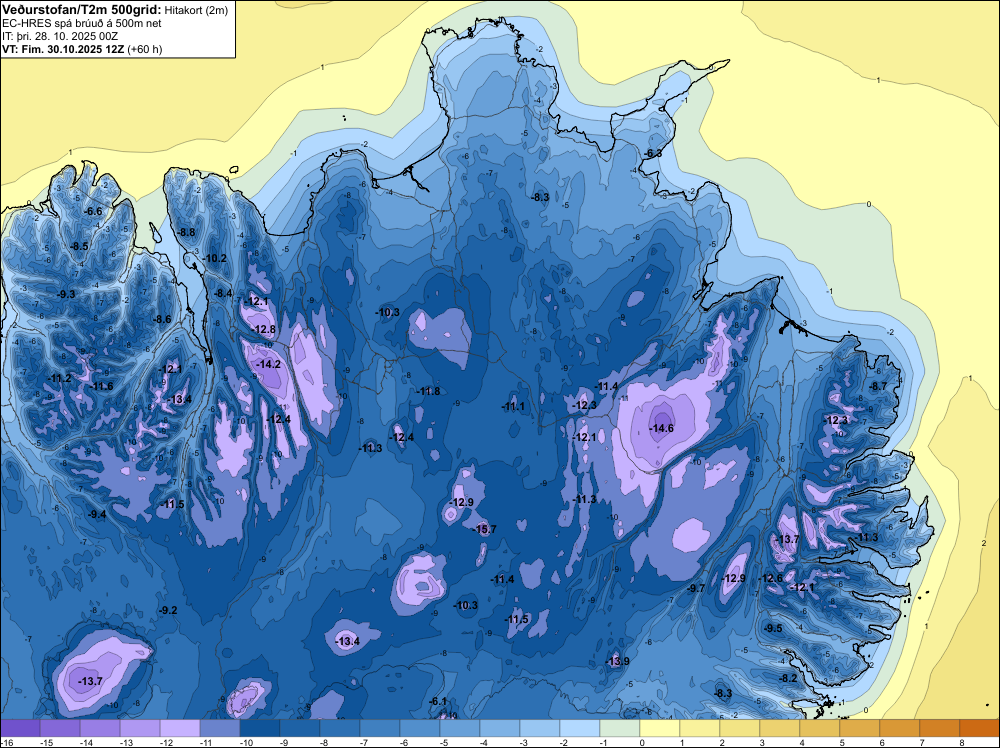Image resolution: width=1000 pixels, height=748 pixels.
Task: Select the legend swatch between 0 and 1
Action: [x=660, y=728]
